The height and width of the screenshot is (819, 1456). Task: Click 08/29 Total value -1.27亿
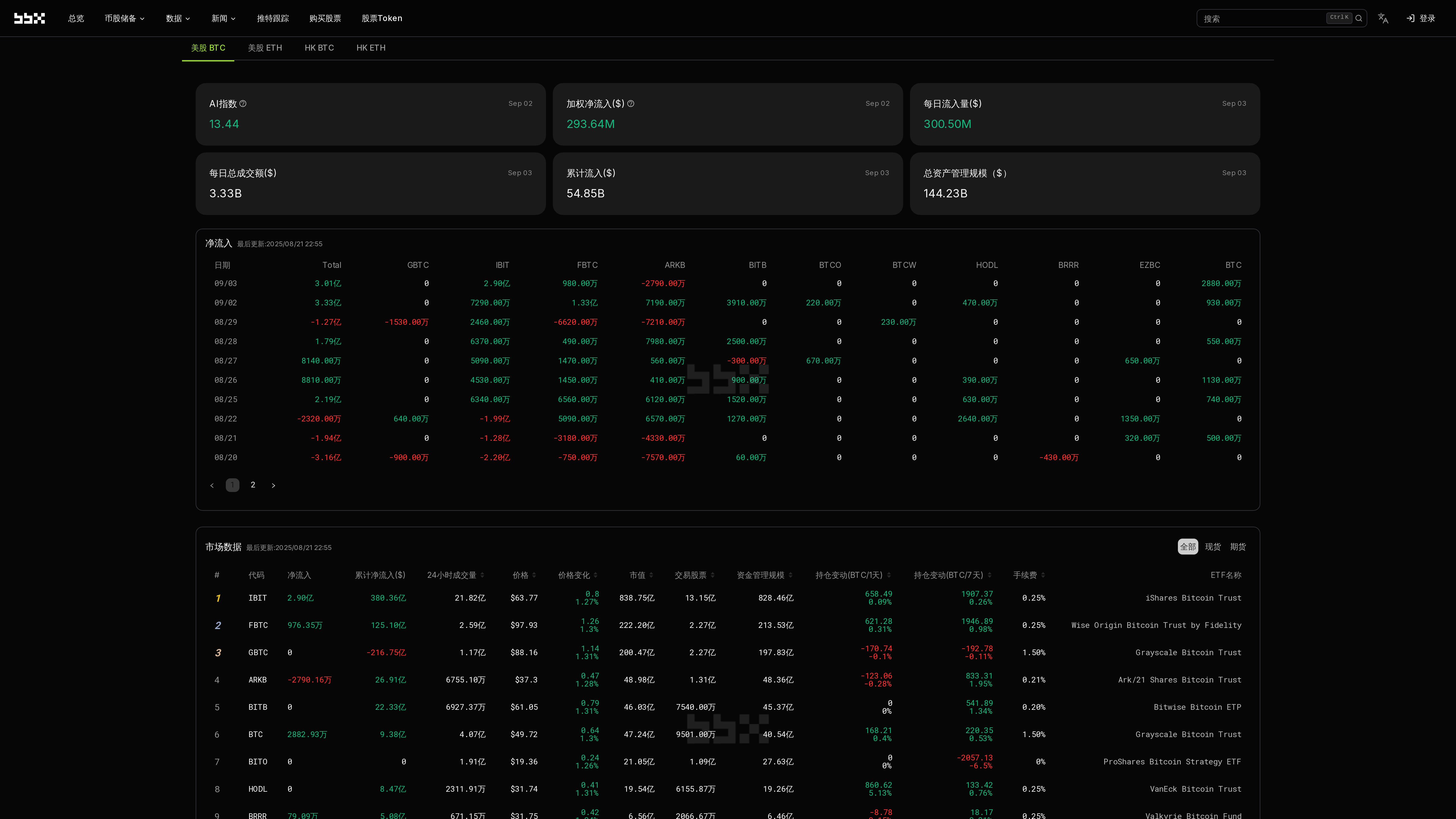(326, 322)
